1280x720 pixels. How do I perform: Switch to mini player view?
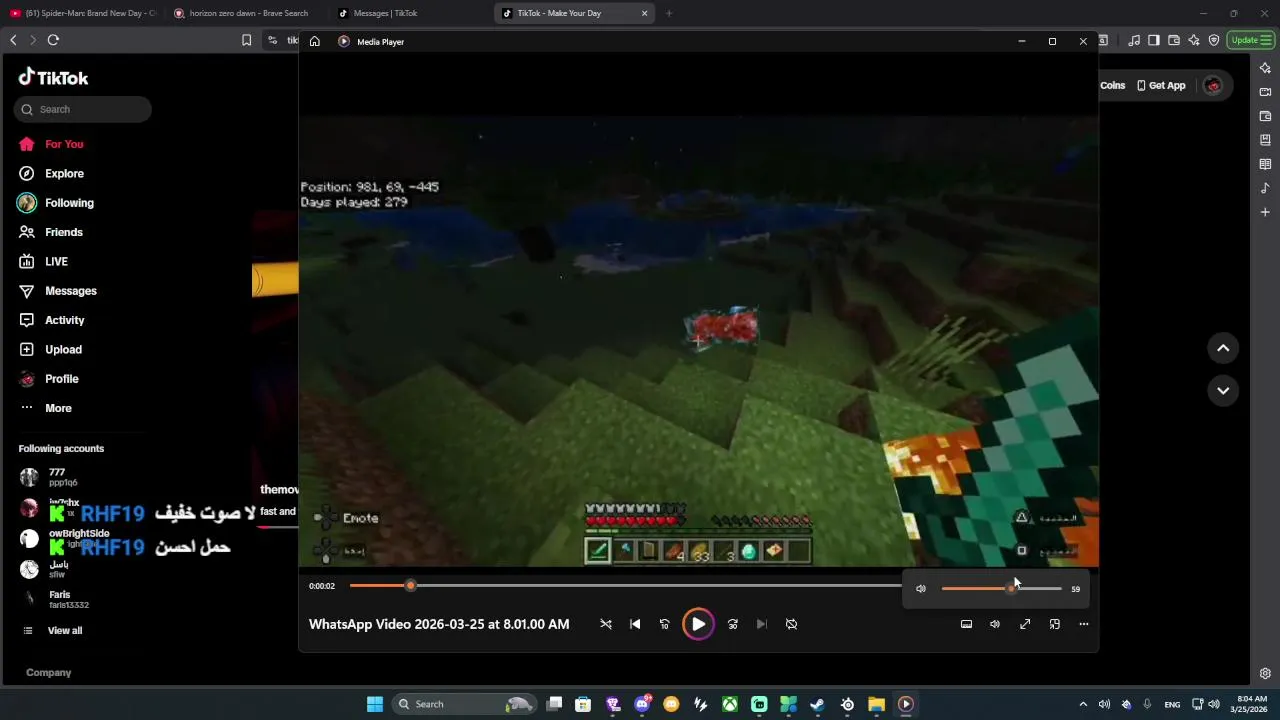click(x=1054, y=624)
